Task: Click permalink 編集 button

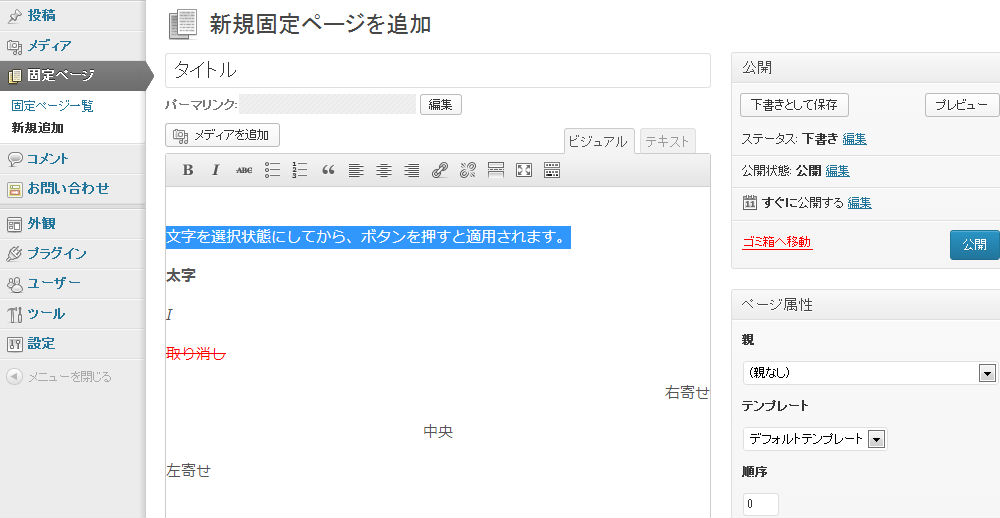Action: click(x=441, y=105)
